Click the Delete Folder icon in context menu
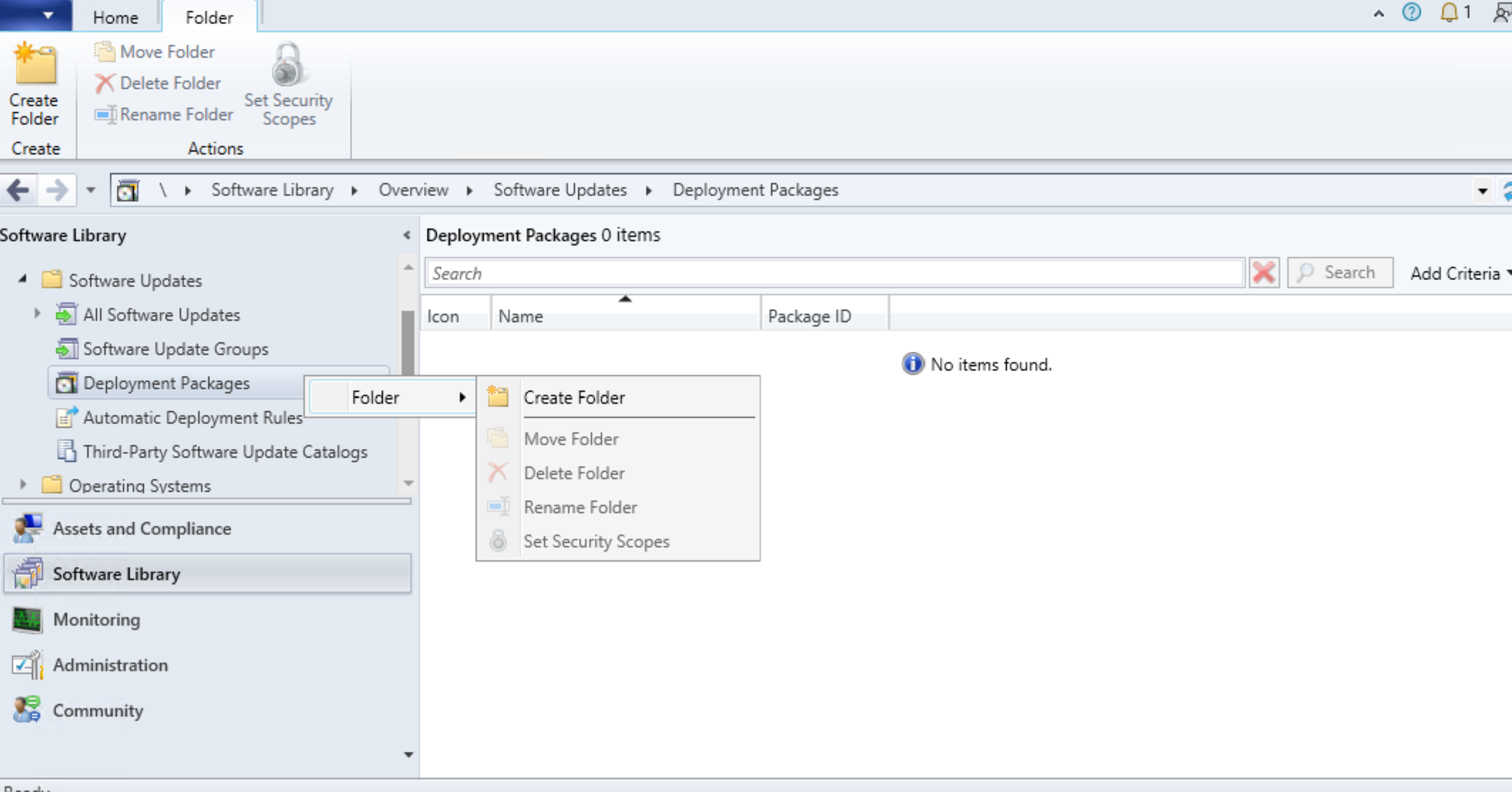This screenshot has height=792, width=1512. 498,473
